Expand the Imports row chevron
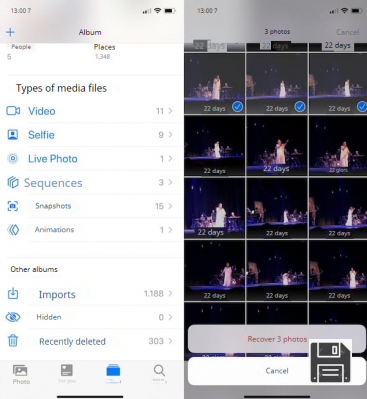The image size is (367, 399). (170, 293)
